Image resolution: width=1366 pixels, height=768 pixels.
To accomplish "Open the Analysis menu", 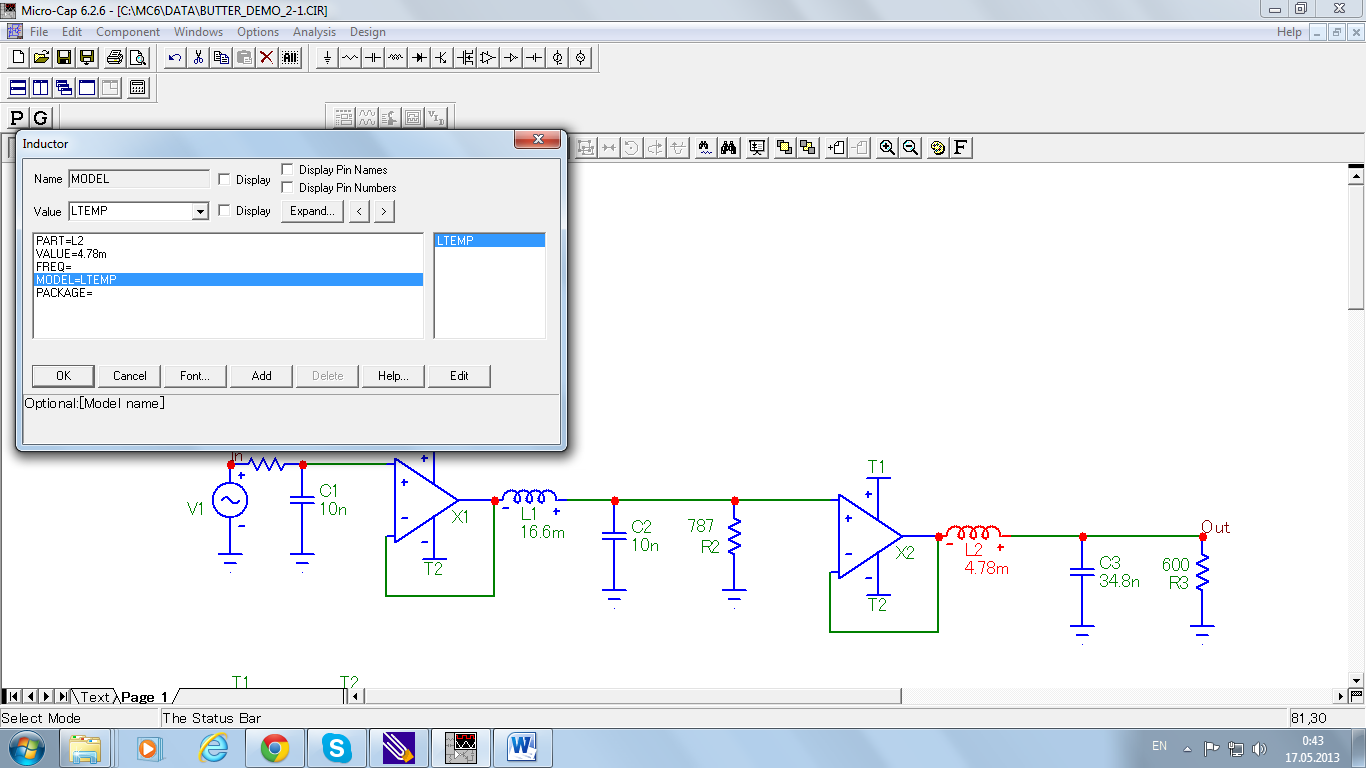I will 315,32.
